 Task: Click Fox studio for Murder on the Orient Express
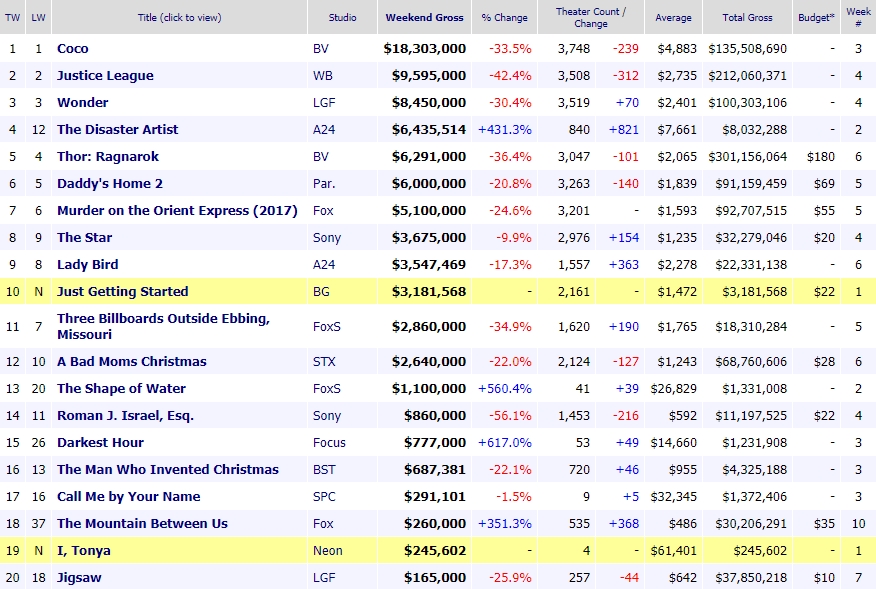[323, 211]
